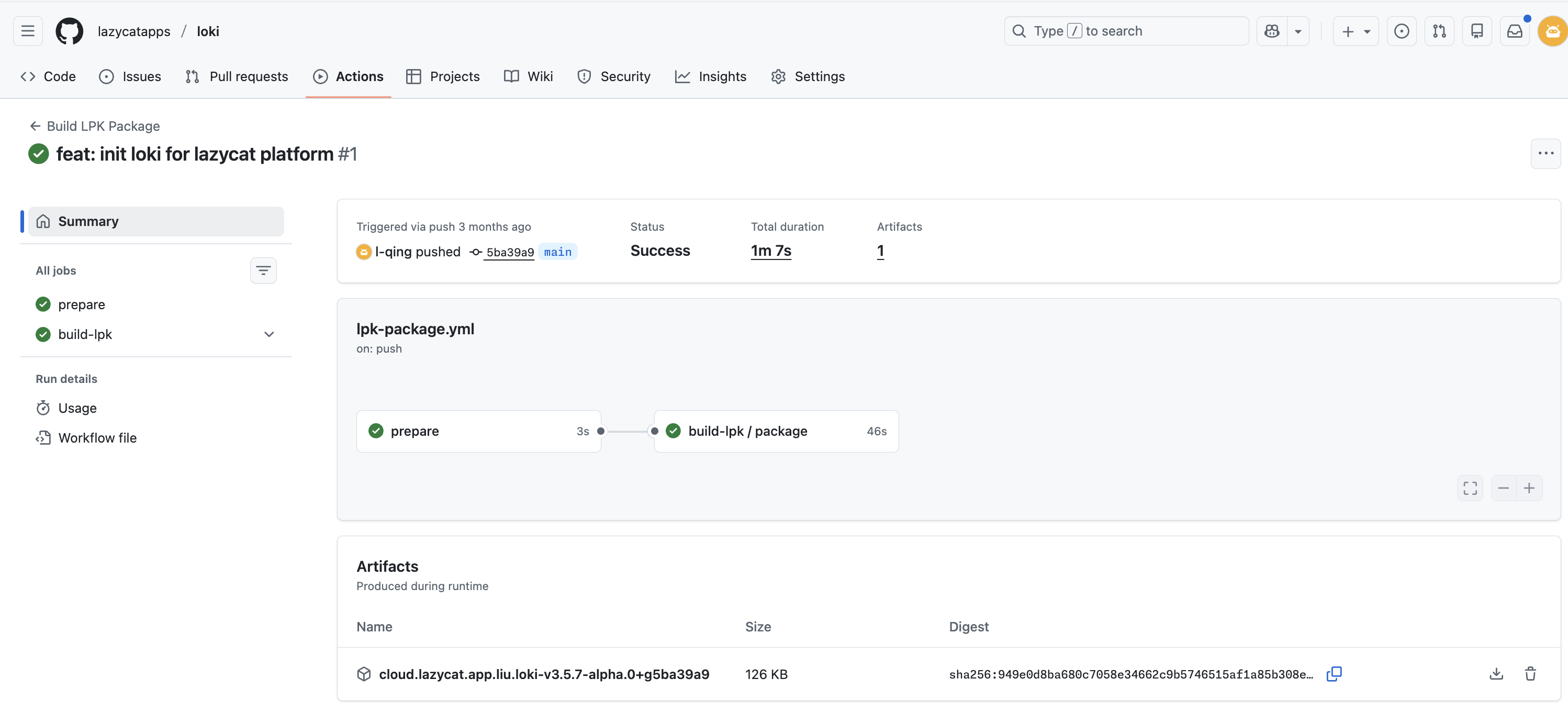Open Usage under Run details
This screenshot has height=724, width=1568.
[x=77, y=408]
